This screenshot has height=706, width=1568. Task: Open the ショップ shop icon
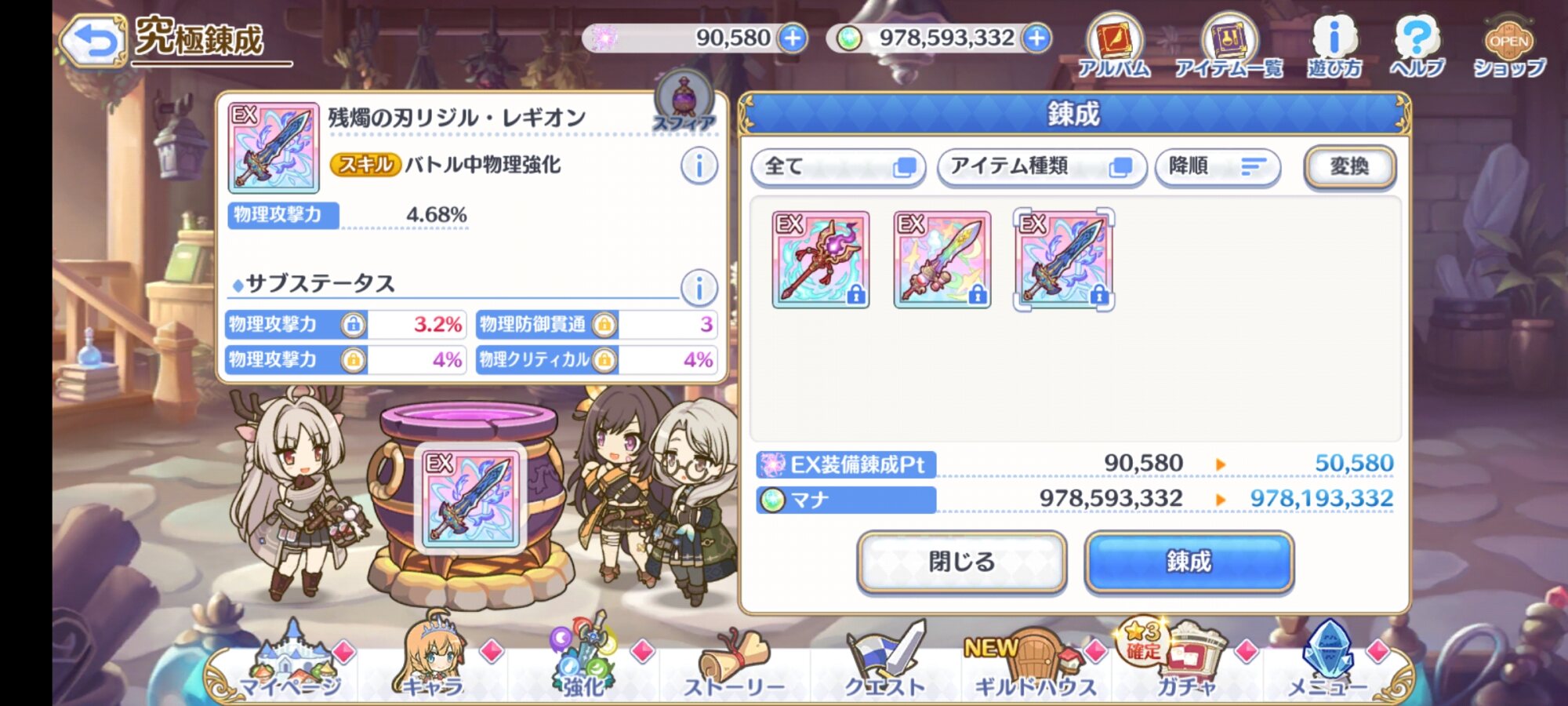(1509, 45)
